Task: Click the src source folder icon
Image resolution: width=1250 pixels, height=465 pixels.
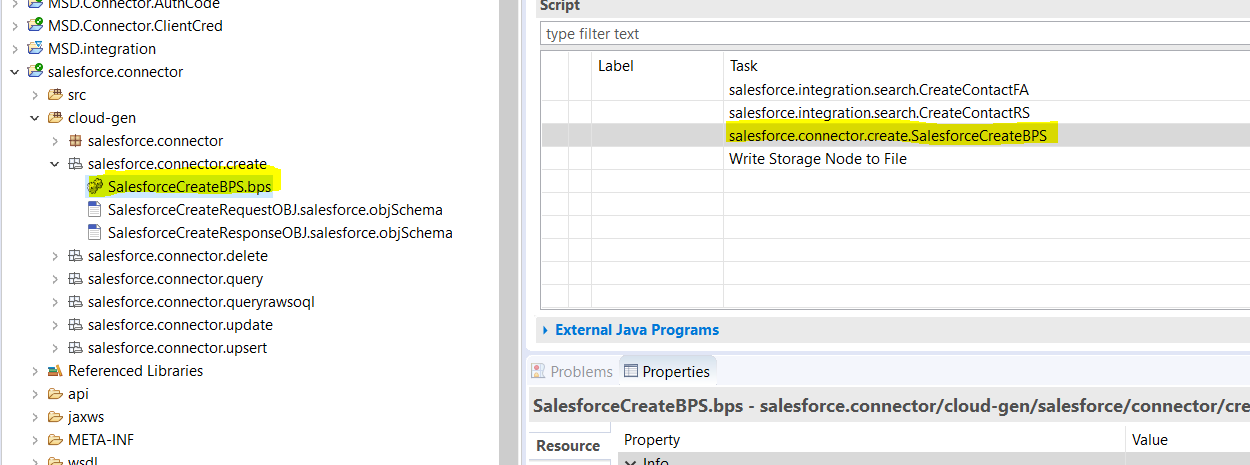Action: (x=56, y=94)
